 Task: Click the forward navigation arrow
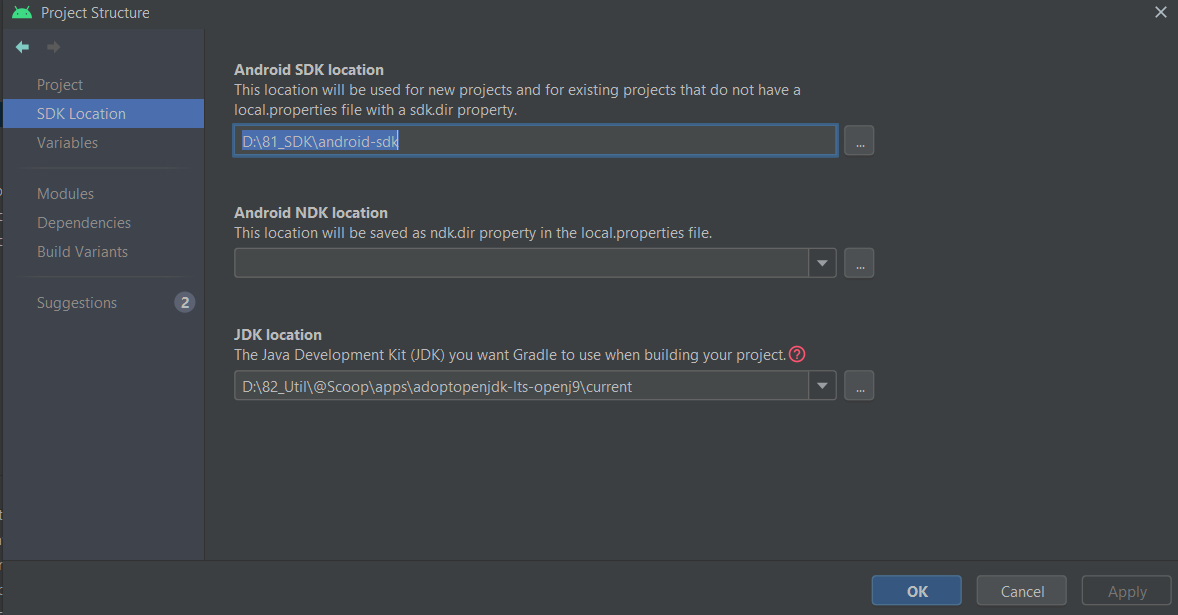[53, 47]
